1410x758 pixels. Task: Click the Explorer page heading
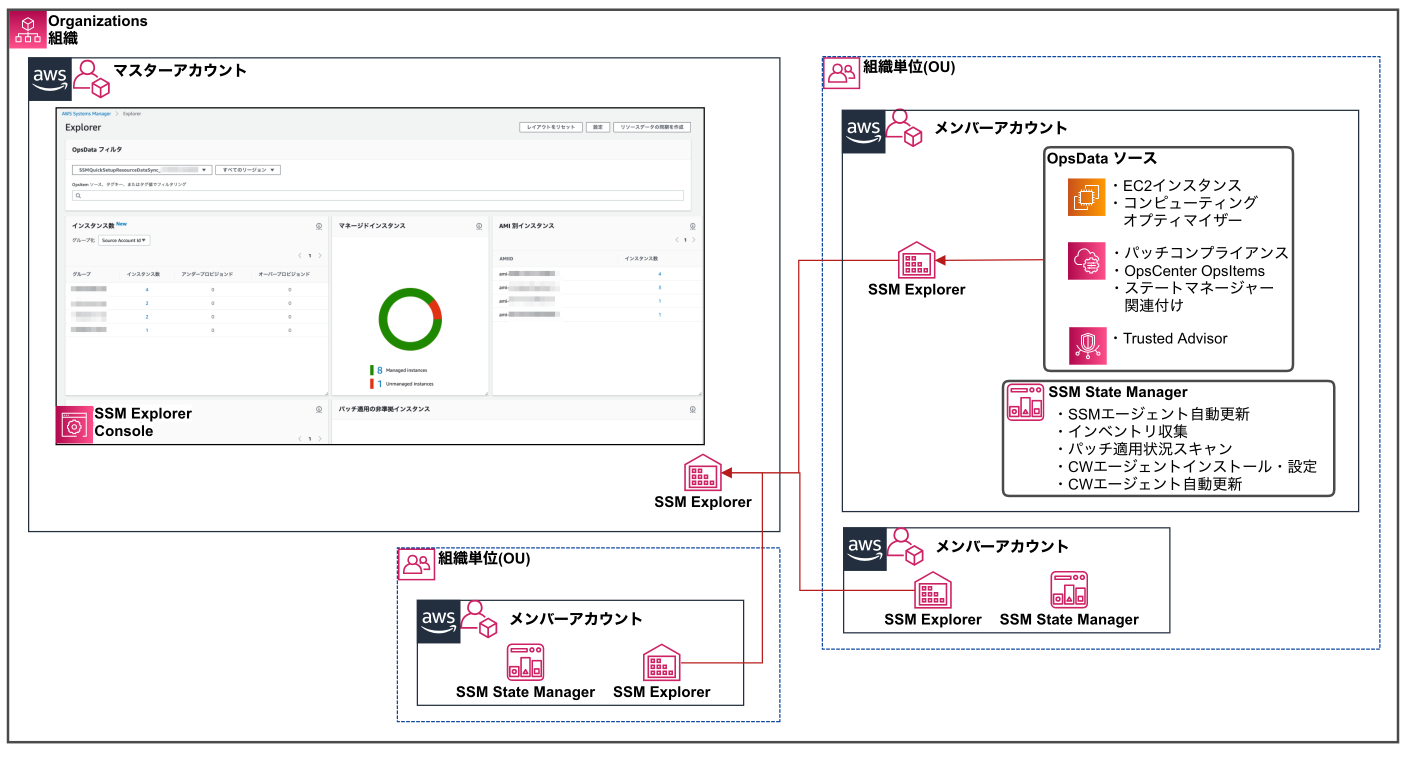coord(82,128)
